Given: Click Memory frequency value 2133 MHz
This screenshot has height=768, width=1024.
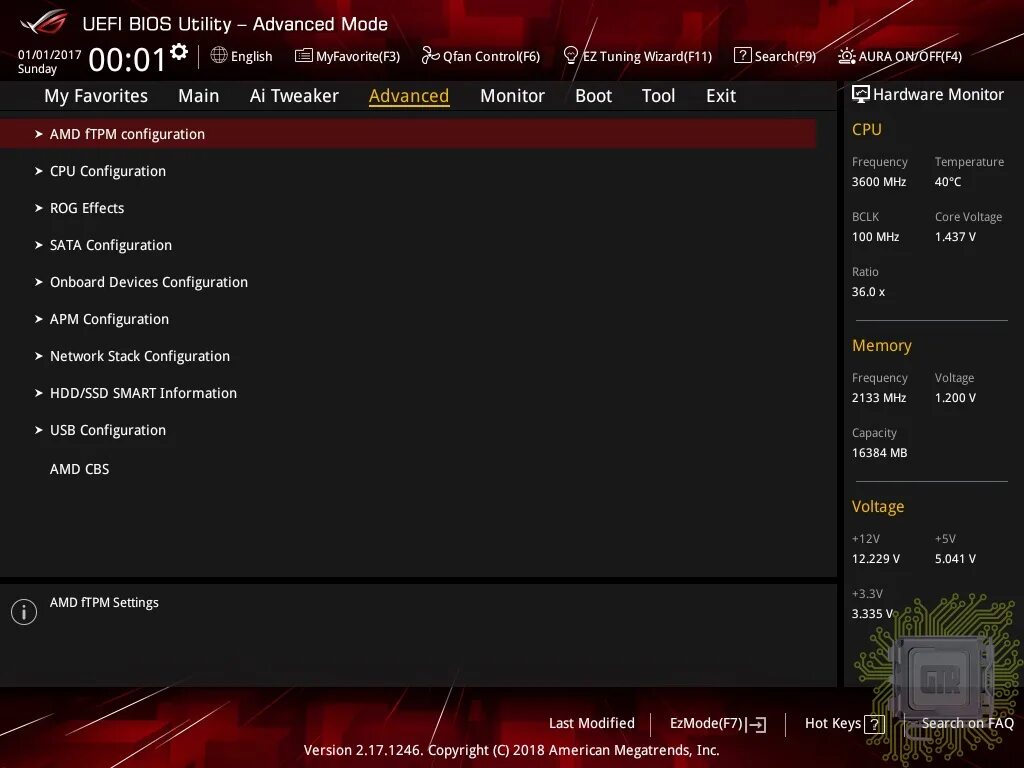Looking at the screenshot, I should click(x=878, y=397).
